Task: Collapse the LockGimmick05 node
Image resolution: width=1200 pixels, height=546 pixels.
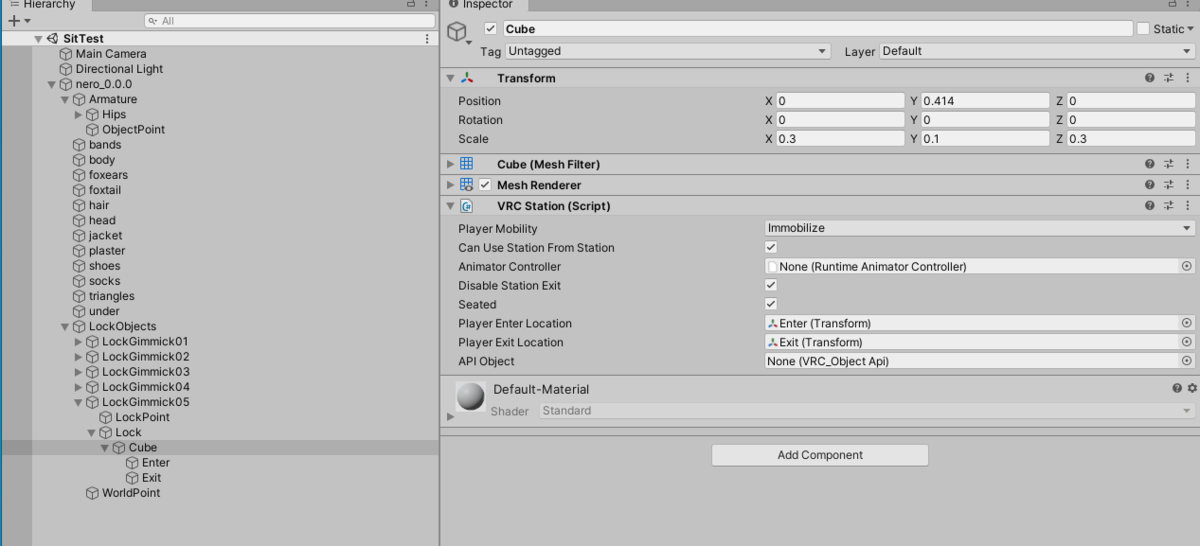Action: [79, 403]
